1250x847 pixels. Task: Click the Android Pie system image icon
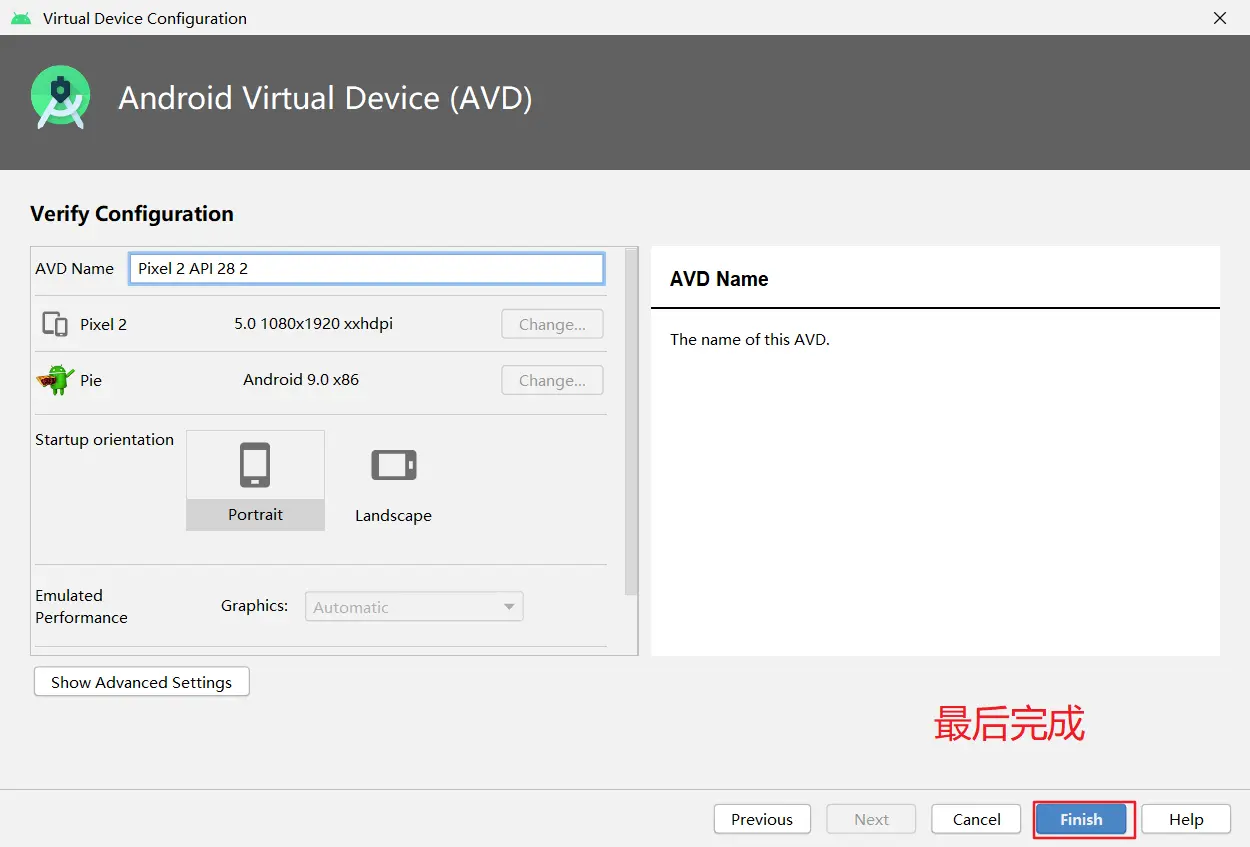[55, 380]
